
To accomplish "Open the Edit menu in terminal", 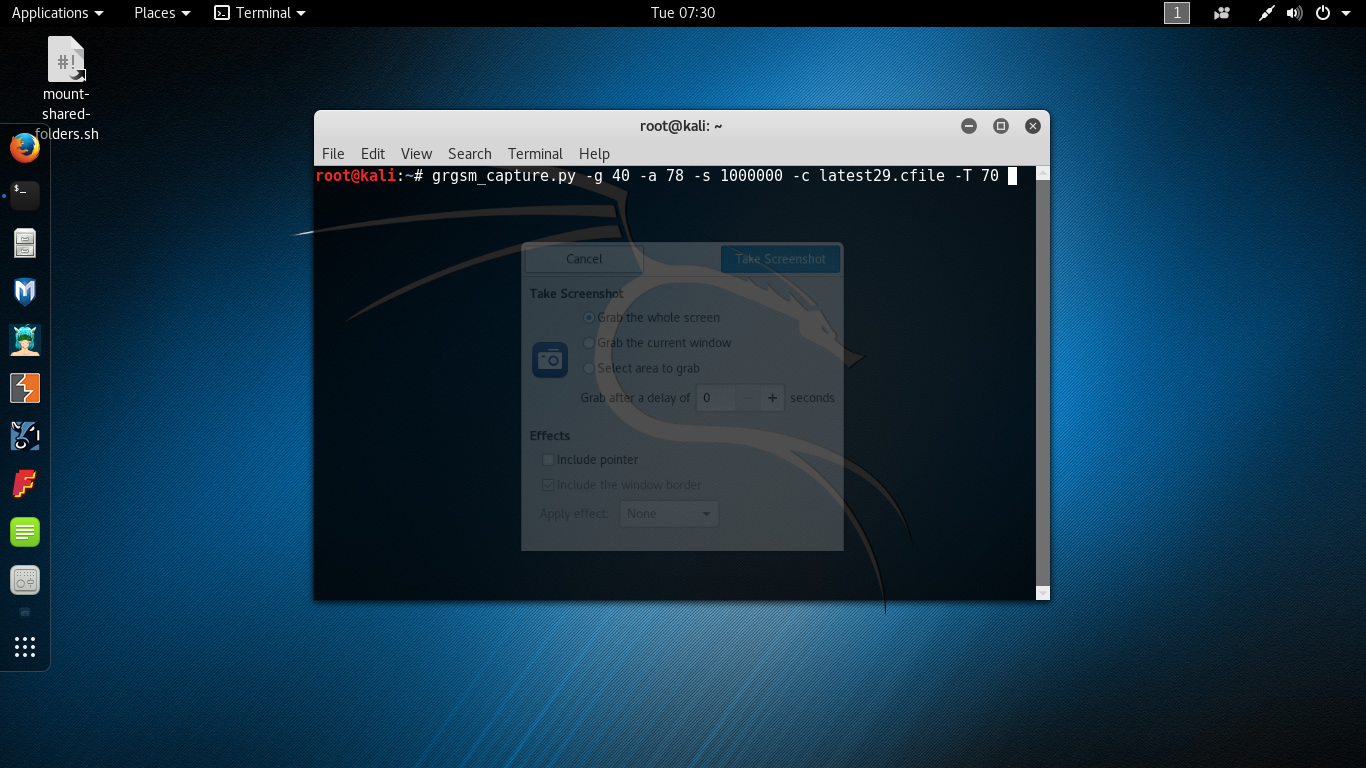I will point(372,153).
